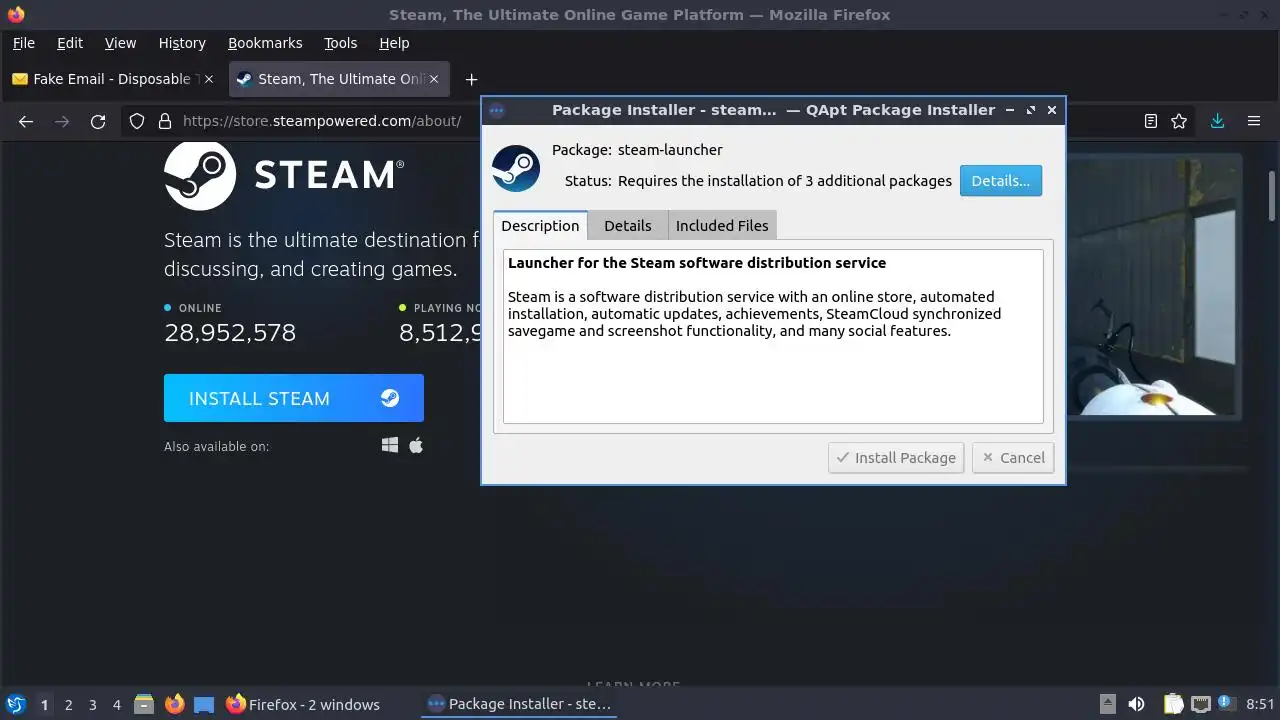Screen dimensions: 1280x720
Task: Switch to virtual desktop 2
Action: 68,704
